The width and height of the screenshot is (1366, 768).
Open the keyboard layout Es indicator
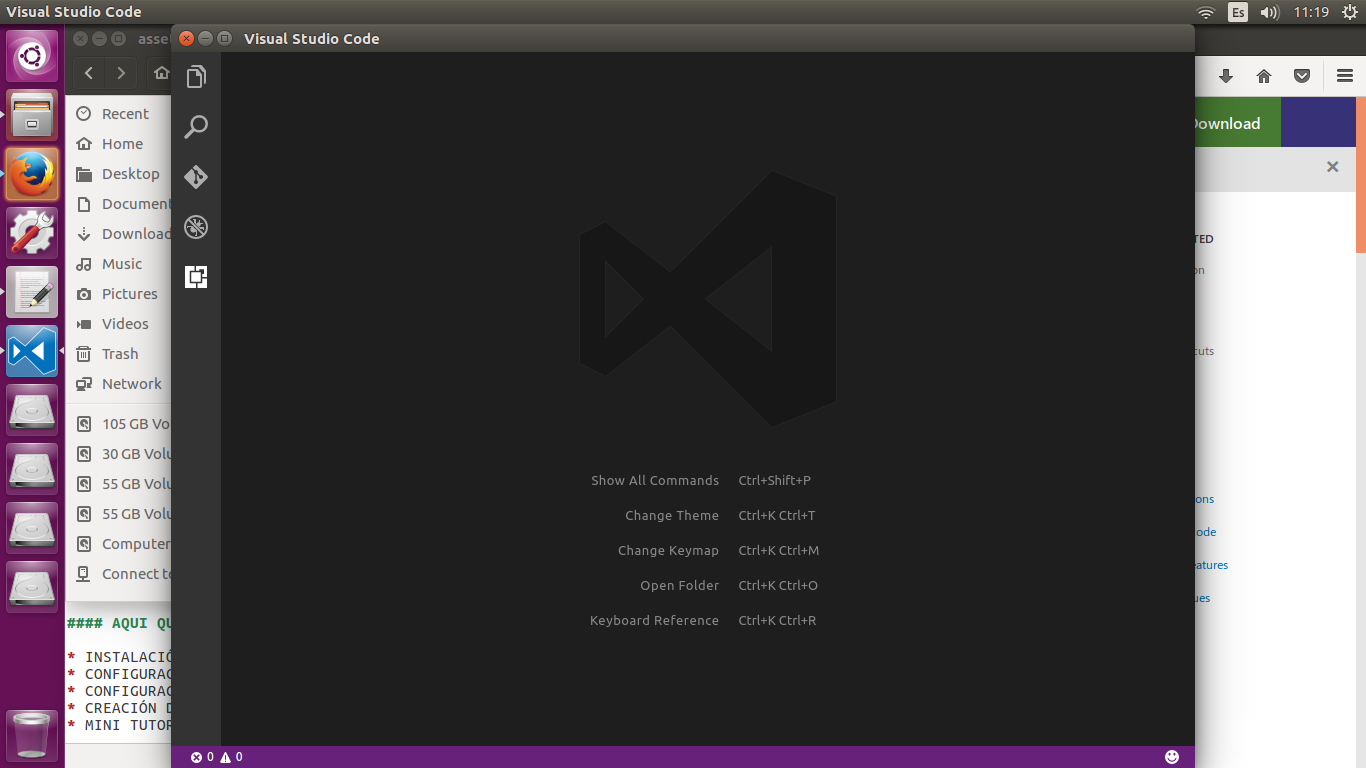1238,12
